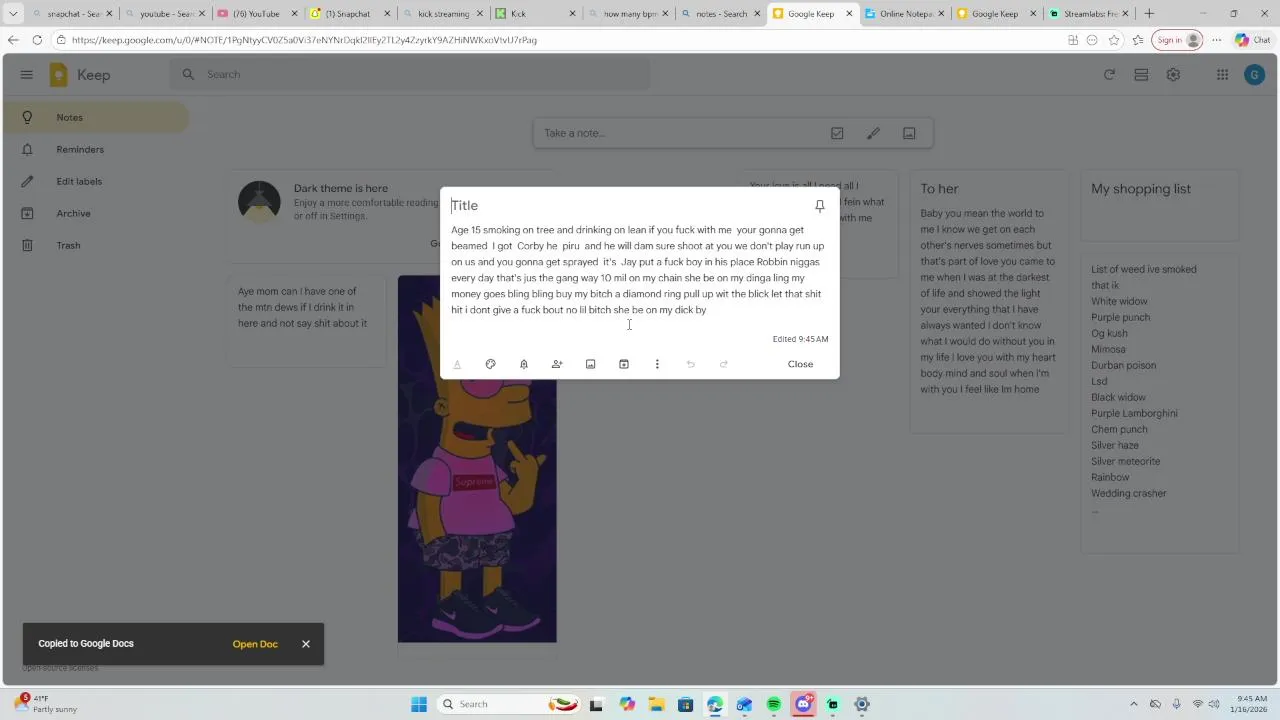Switch to list view layout
This screenshot has width=1280, height=720.
click(1141, 75)
